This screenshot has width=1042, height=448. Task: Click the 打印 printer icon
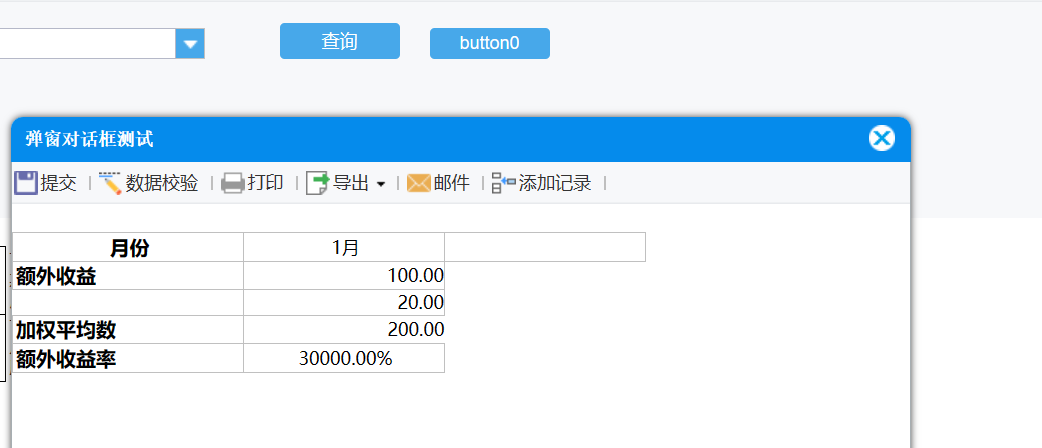click(x=233, y=183)
